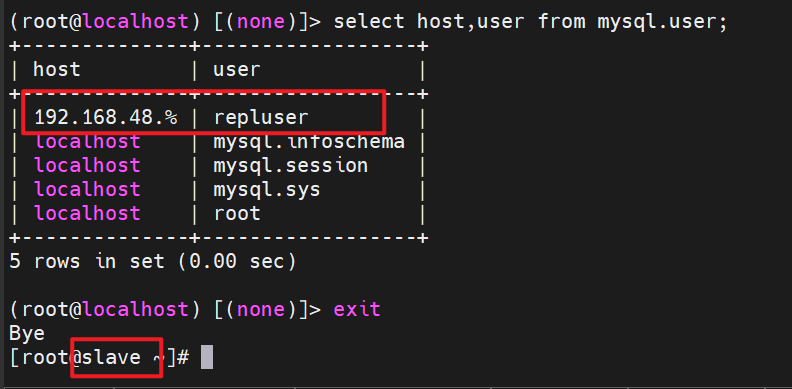
Task: Click localhost host in the root row
Action: 87,213
